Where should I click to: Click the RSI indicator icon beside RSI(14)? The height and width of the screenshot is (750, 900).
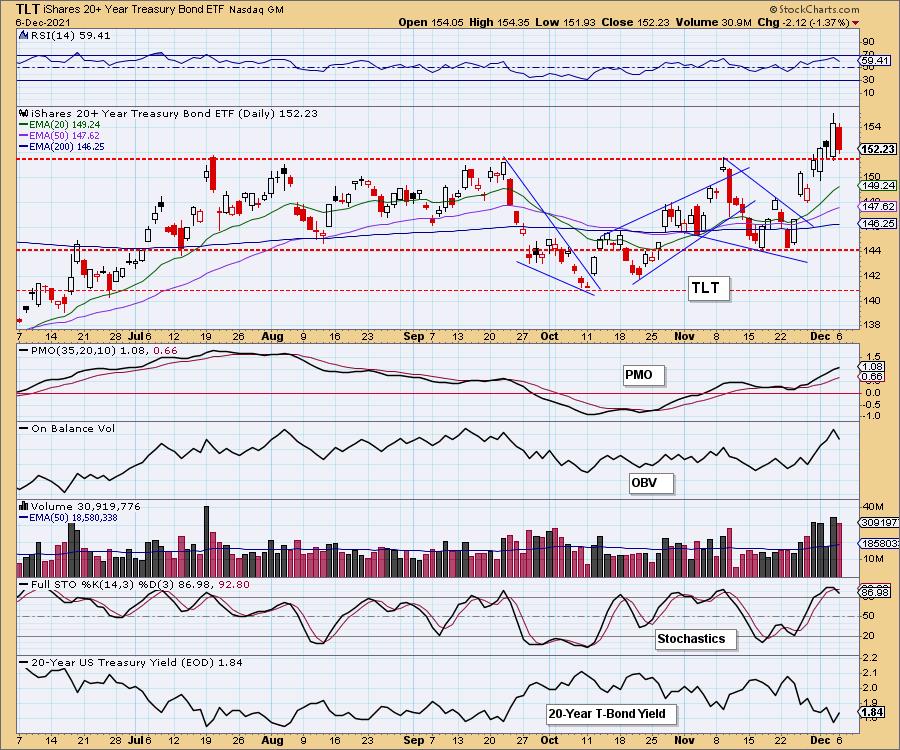click(23, 35)
